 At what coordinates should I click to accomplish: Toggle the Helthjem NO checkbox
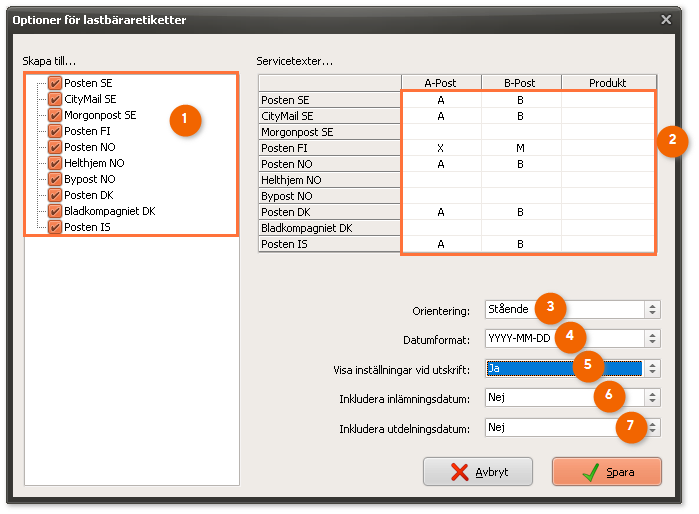[55, 163]
